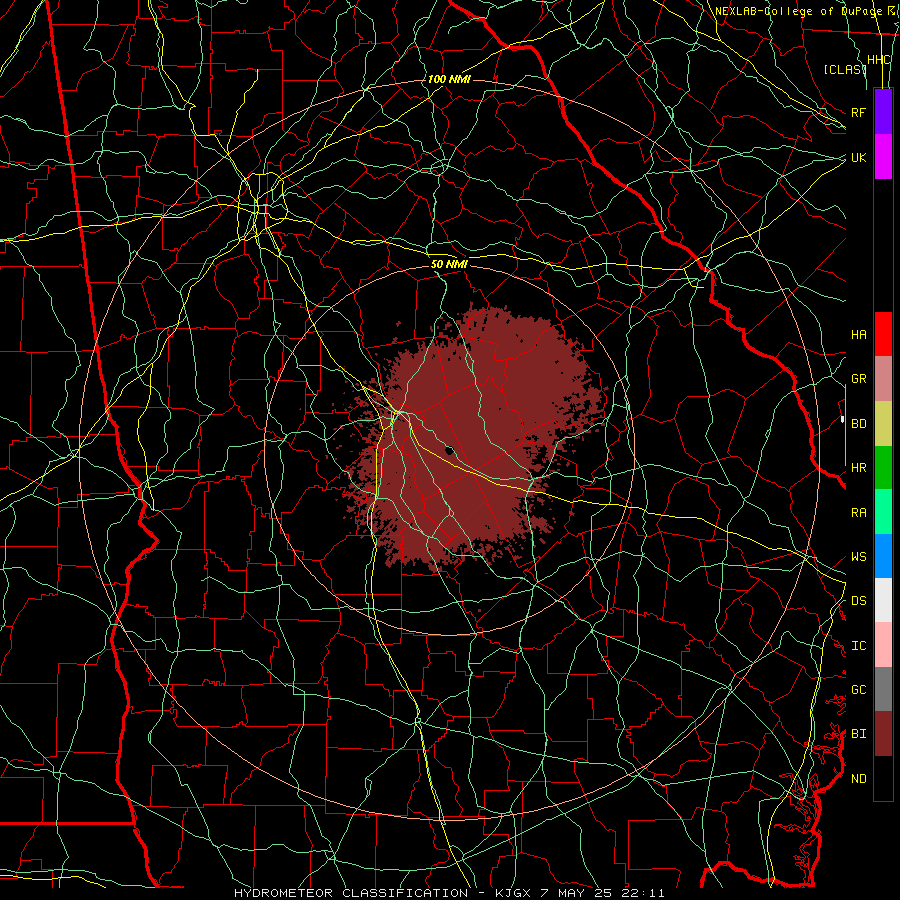Click the HA red legend swatch

(x=883, y=334)
